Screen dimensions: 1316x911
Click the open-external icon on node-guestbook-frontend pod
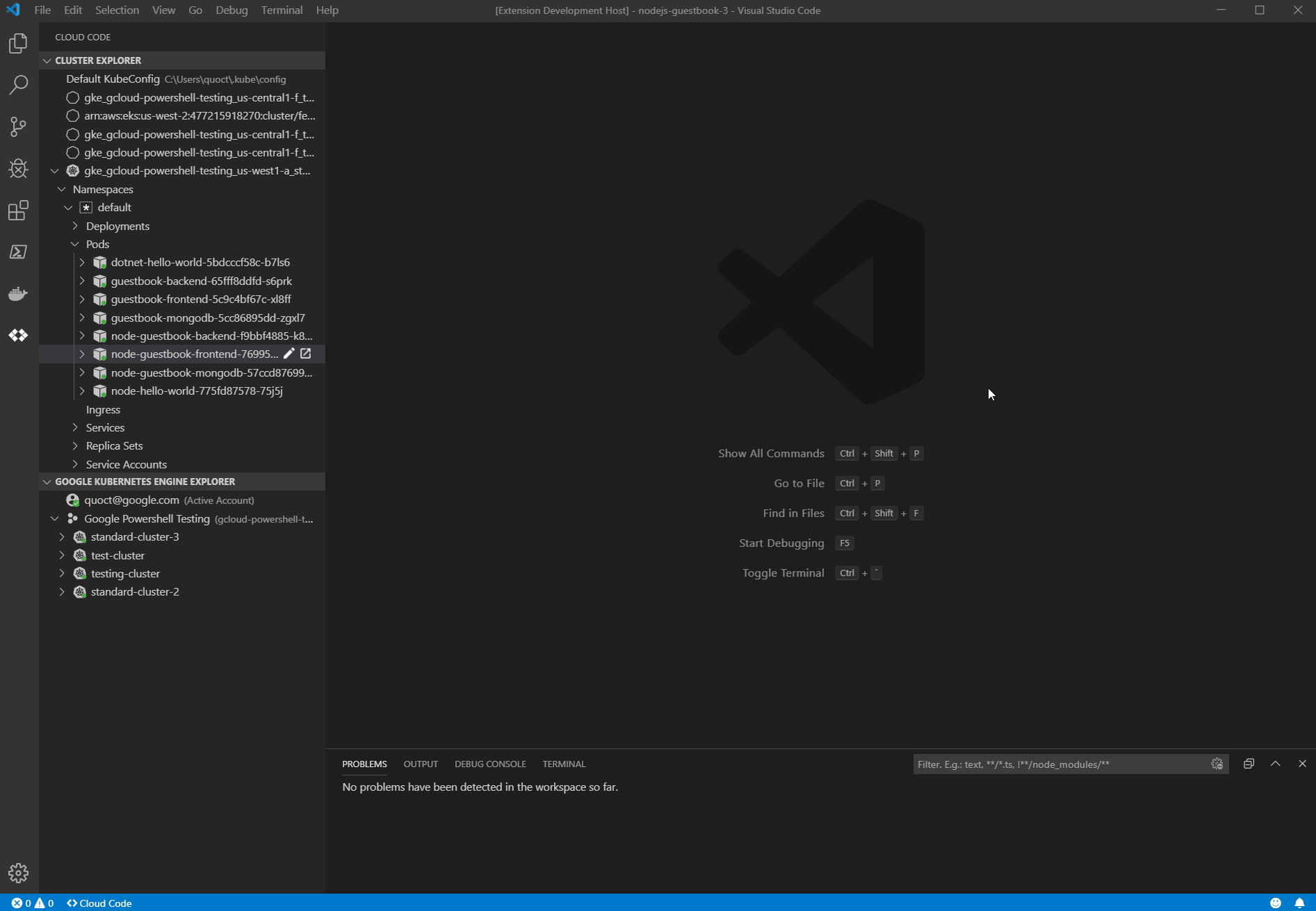(x=306, y=354)
